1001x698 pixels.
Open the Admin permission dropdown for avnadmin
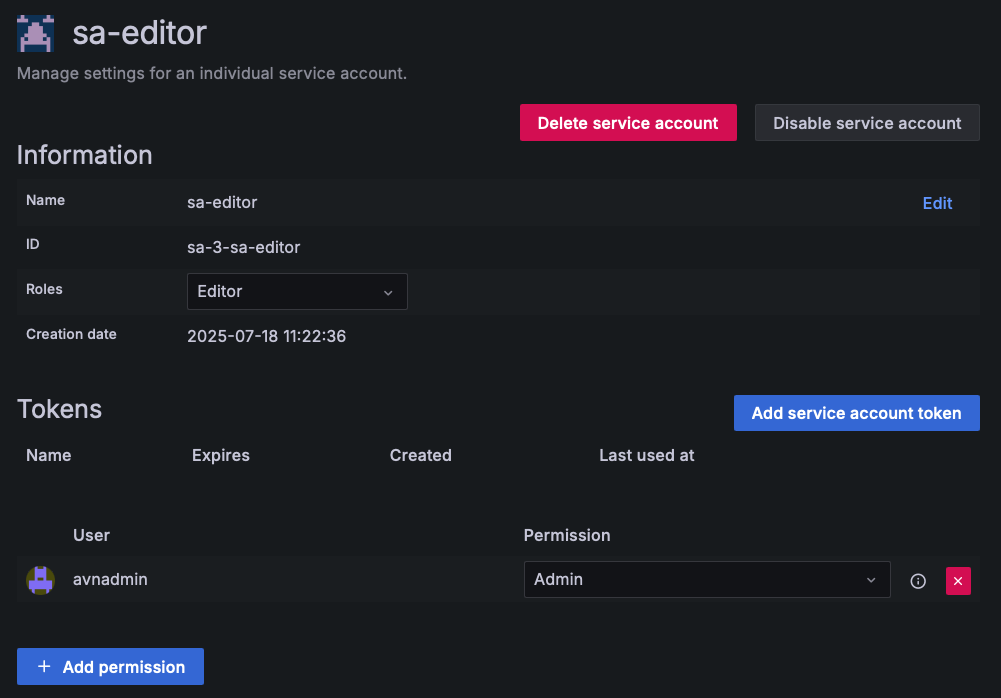[707, 579]
